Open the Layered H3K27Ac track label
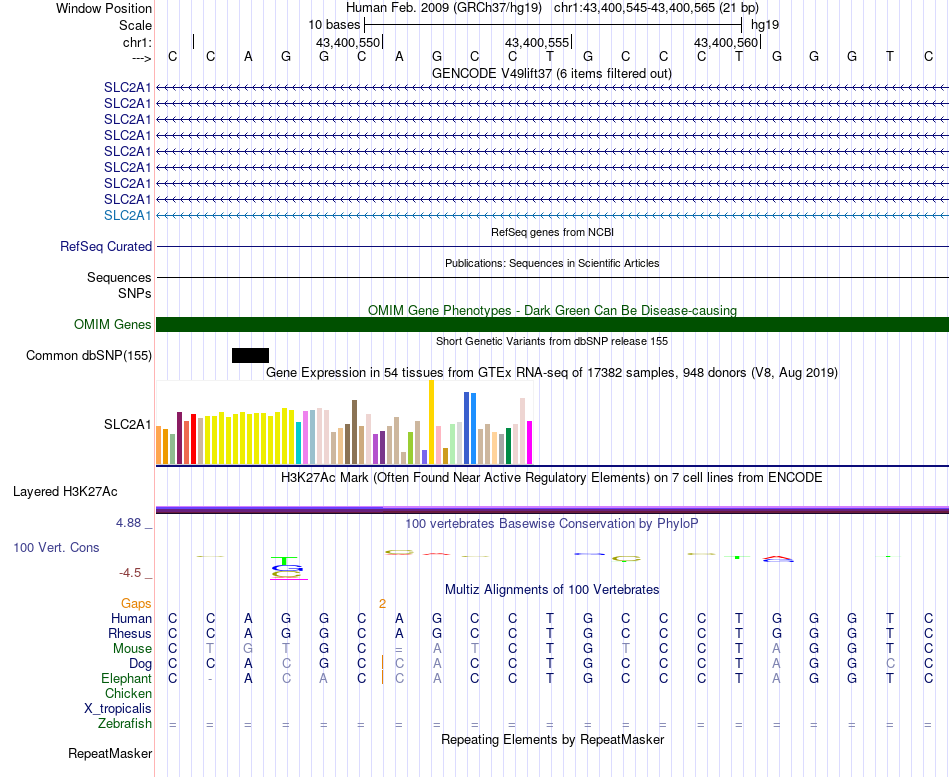This screenshot has width=950, height=777. 65,492
